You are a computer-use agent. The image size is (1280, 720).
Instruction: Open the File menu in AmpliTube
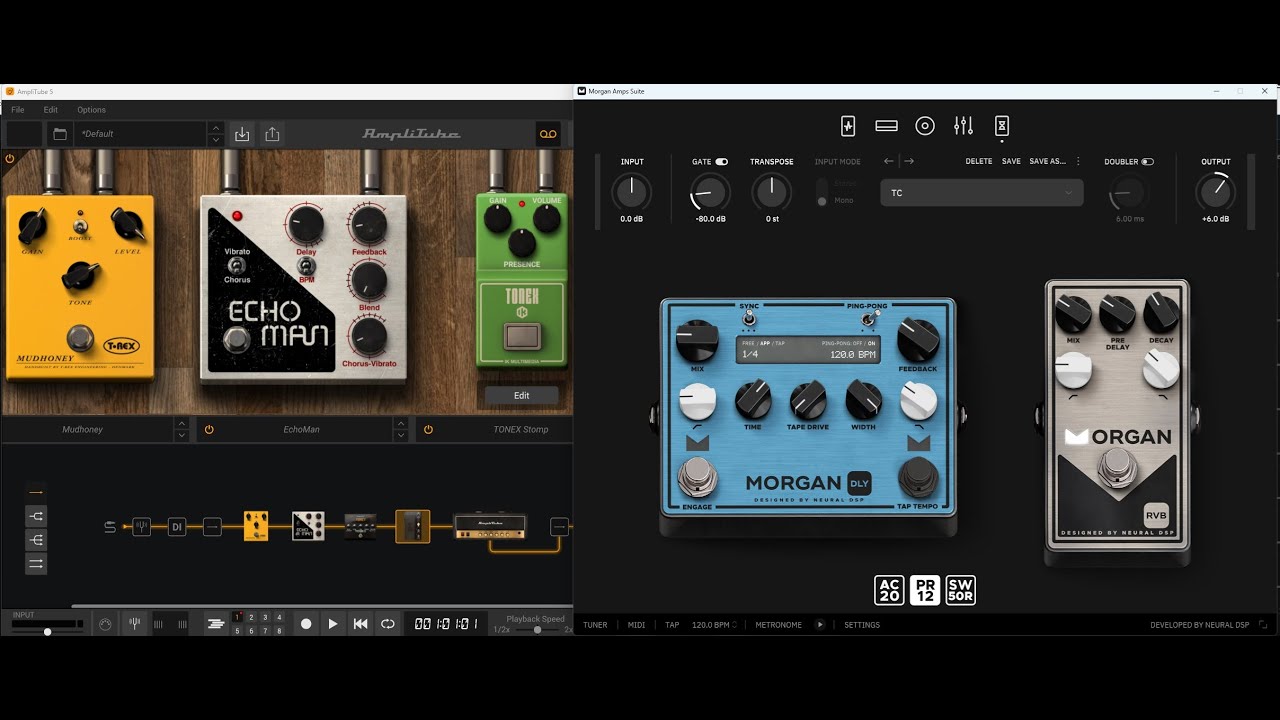(x=18, y=110)
